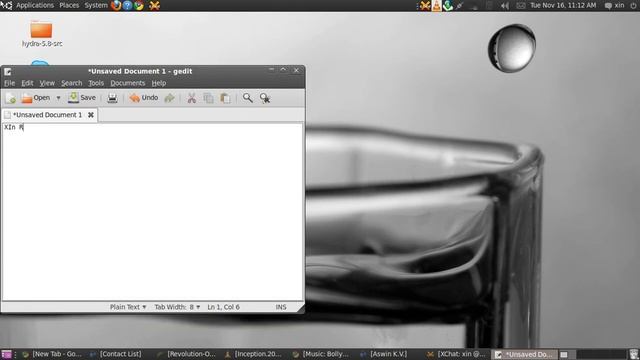Open the volume control speaker icon

coord(505,5)
